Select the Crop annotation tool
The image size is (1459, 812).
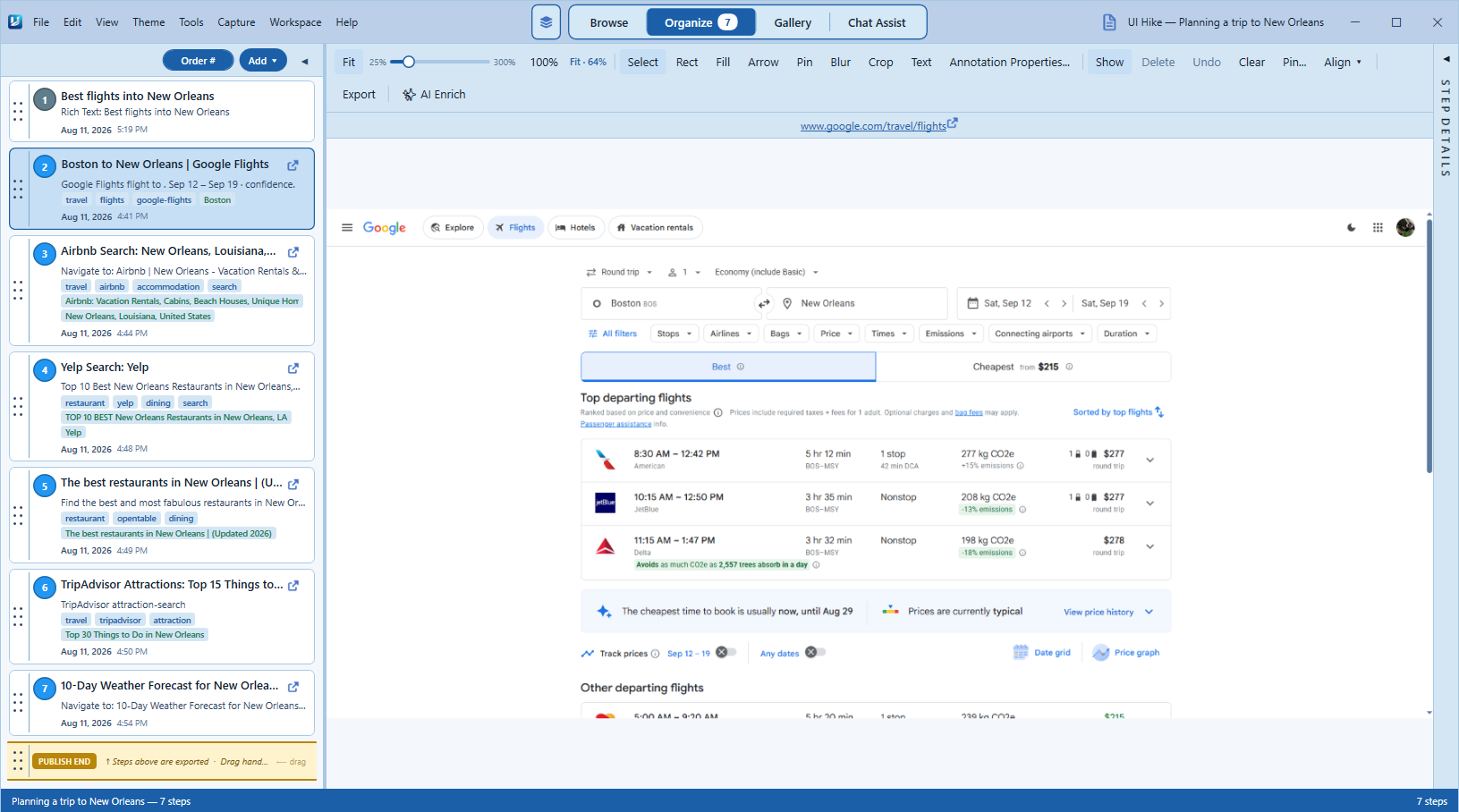880,63
